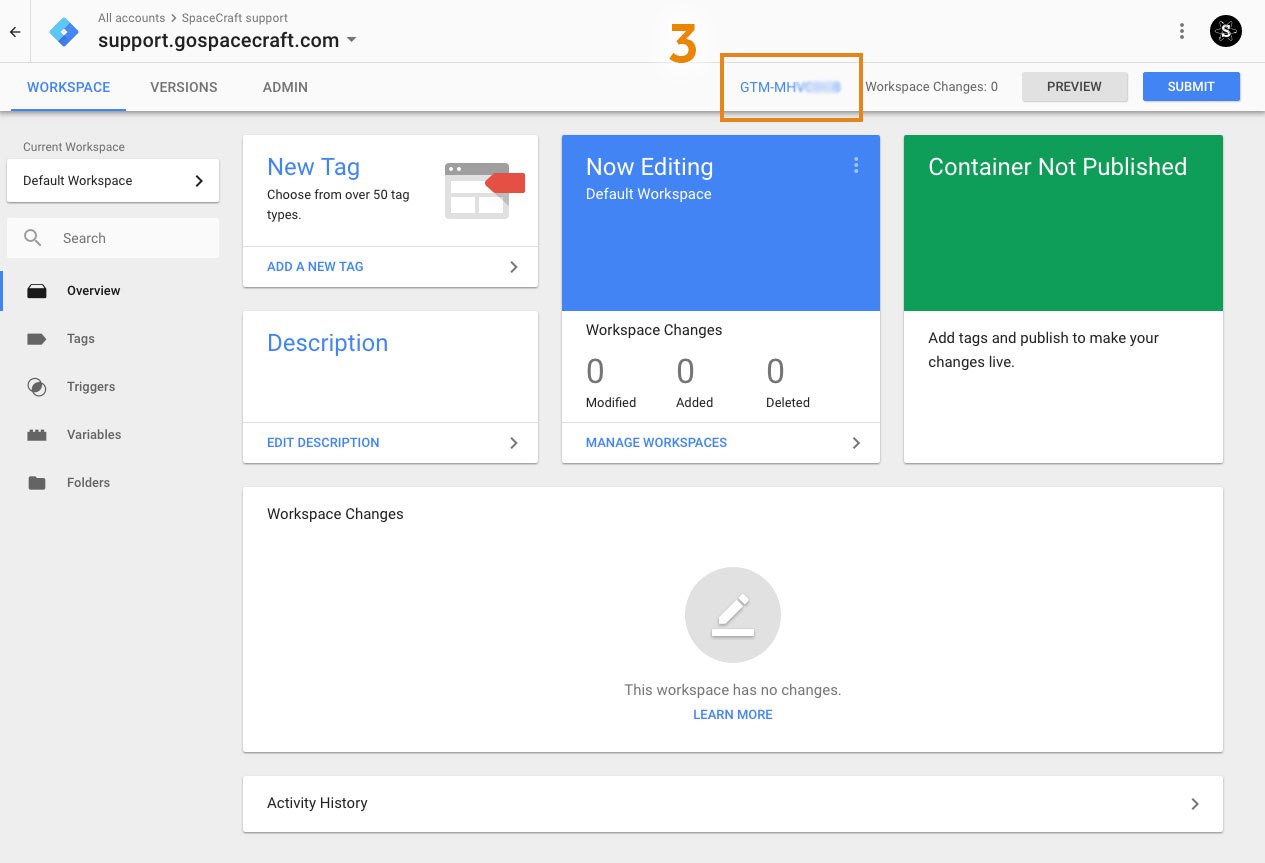Click 'This workspace has no changes.' text
This screenshot has width=1265, height=863.
coord(733,690)
